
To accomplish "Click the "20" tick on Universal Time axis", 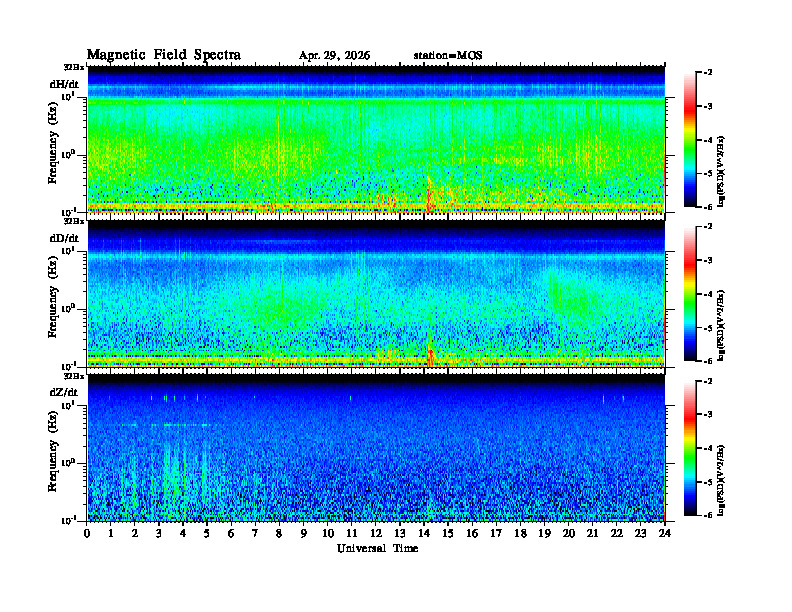I will point(568,534).
